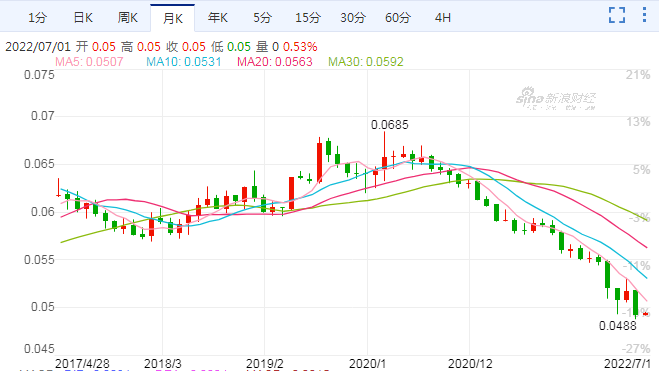Click the 2020/1 axis date label
The width and height of the screenshot is (659, 371).
click(x=367, y=364)
